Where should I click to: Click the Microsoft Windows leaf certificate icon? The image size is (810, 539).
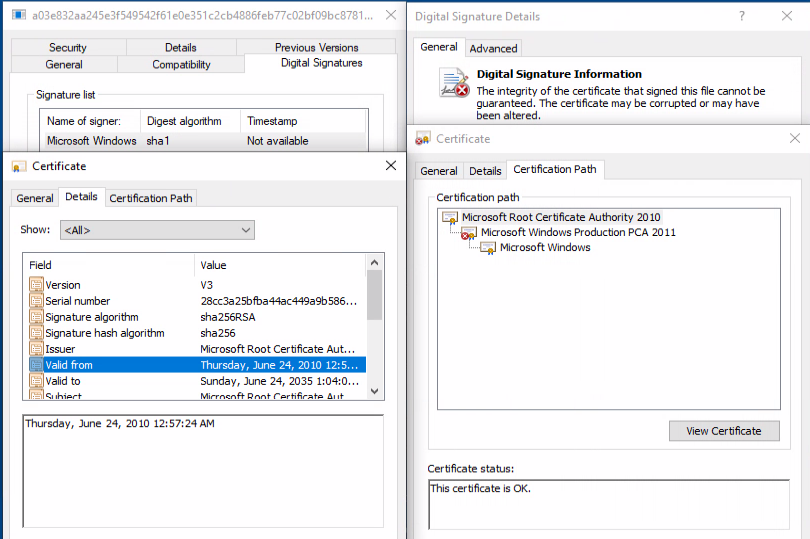click(x=488, y=248)
